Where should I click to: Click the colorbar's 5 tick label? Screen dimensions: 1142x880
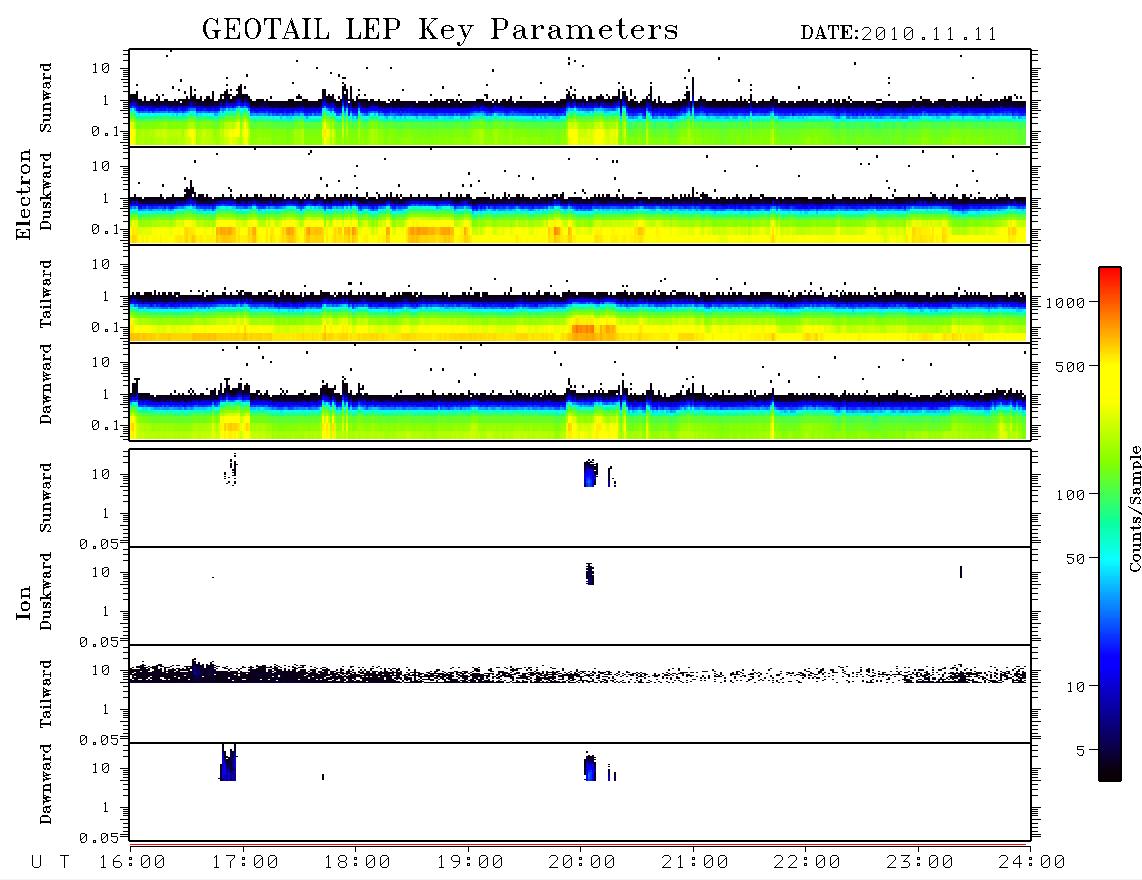[x=1080, y=751]
